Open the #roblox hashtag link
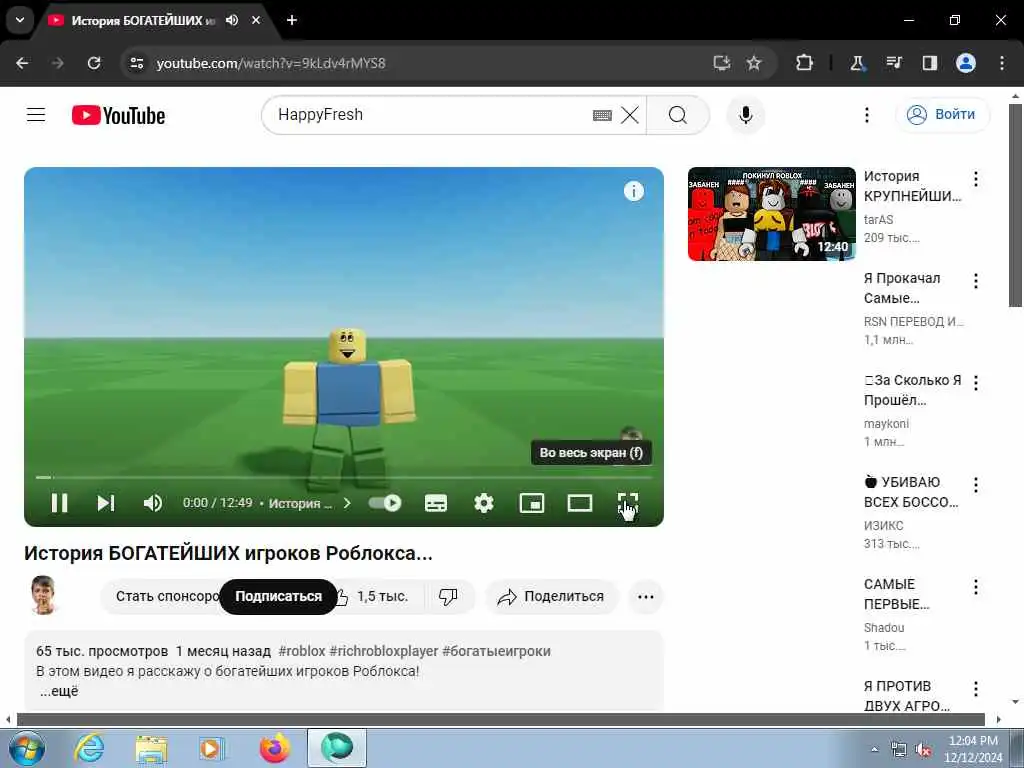This screenshot has height=768, width=1024. [x=302, y=651]
